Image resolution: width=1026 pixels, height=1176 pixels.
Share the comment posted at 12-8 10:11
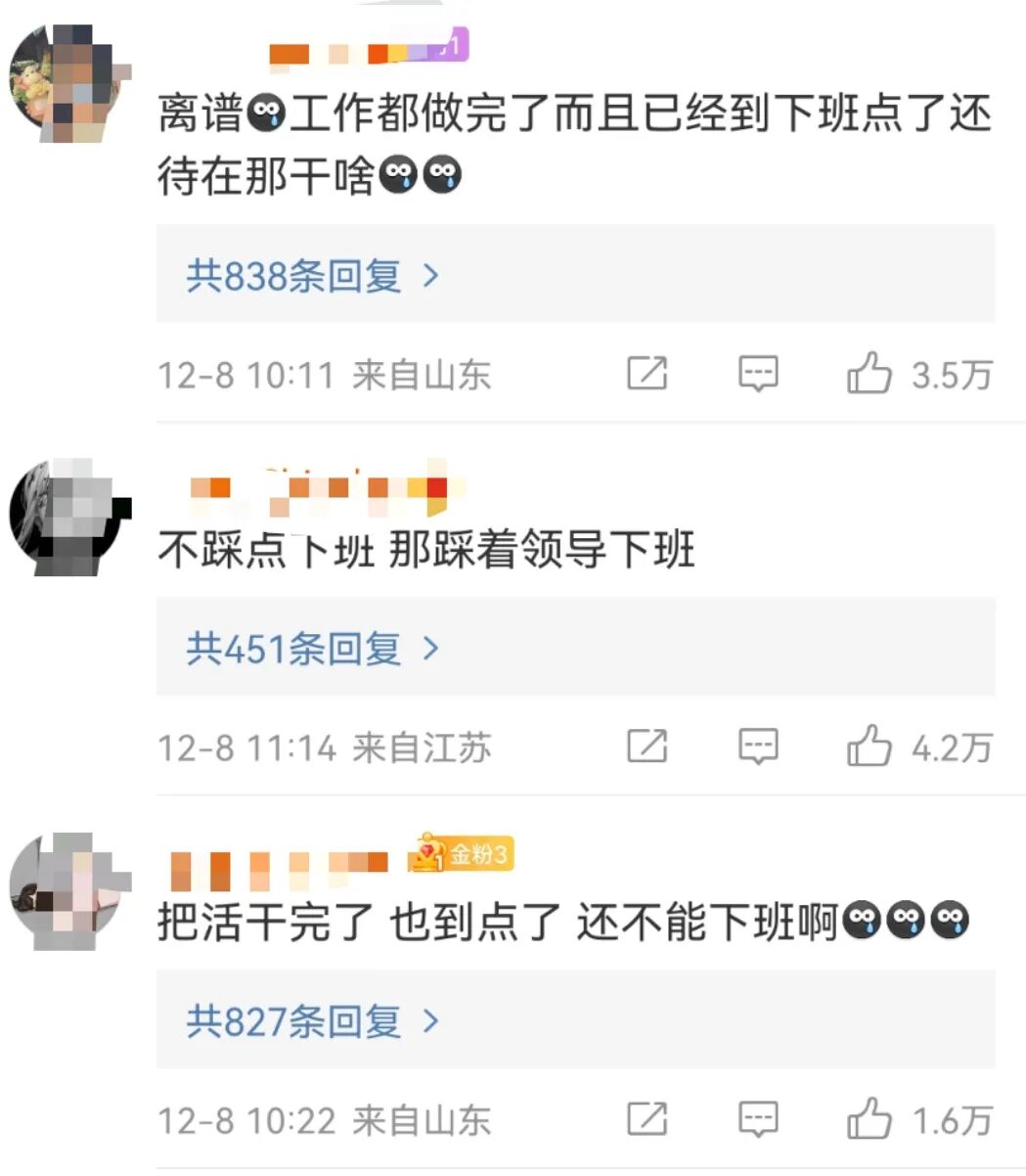pos(647,374)
